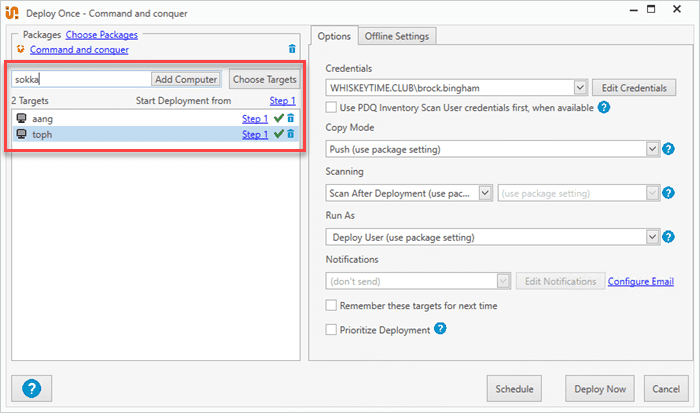The height and width of the screenshot is (413, 700).
Task: Click the computer name field containing sokka
Action: tap(82, 79)
